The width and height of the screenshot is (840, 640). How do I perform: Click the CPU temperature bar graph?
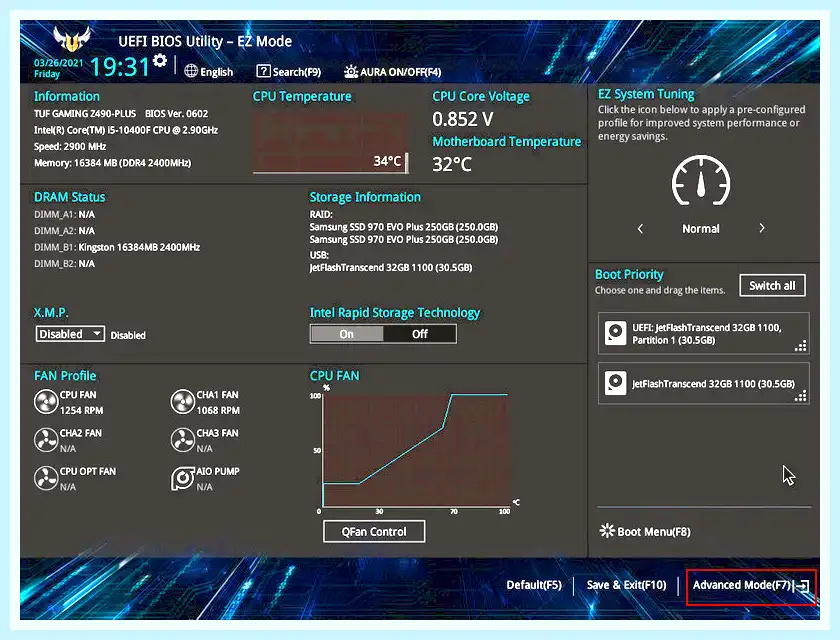[x=330, y=142]
